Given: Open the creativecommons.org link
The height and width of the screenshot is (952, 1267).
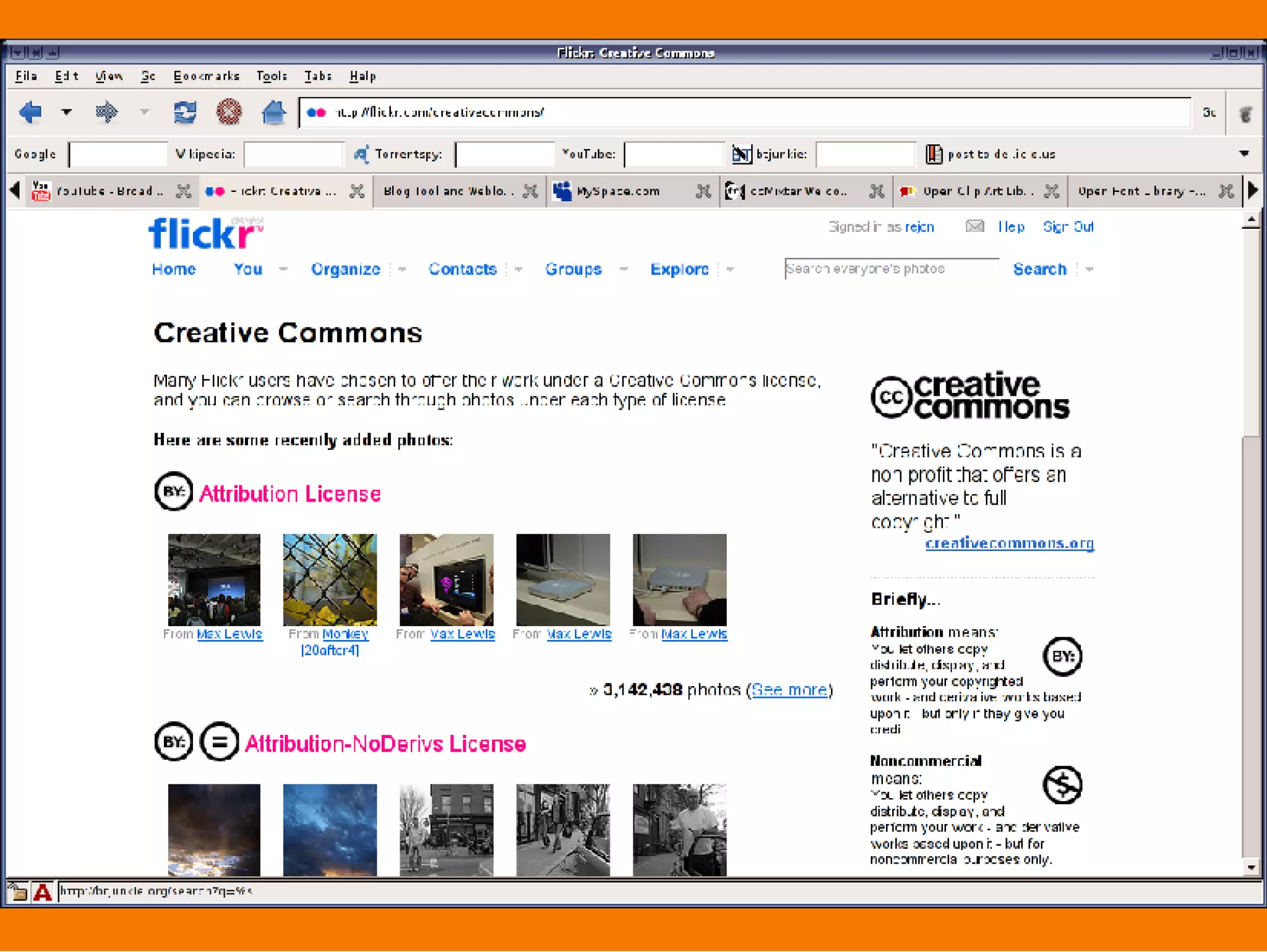Looking at the screenshot, I should (1009, 543).
